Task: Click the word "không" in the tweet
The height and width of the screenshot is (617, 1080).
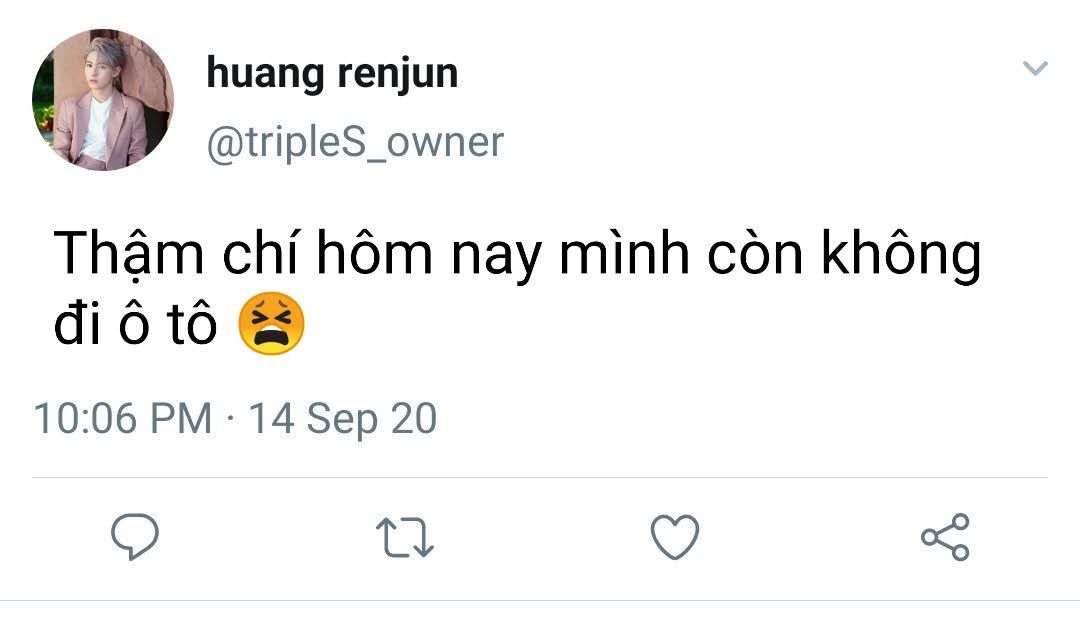Action: [900, 257]
